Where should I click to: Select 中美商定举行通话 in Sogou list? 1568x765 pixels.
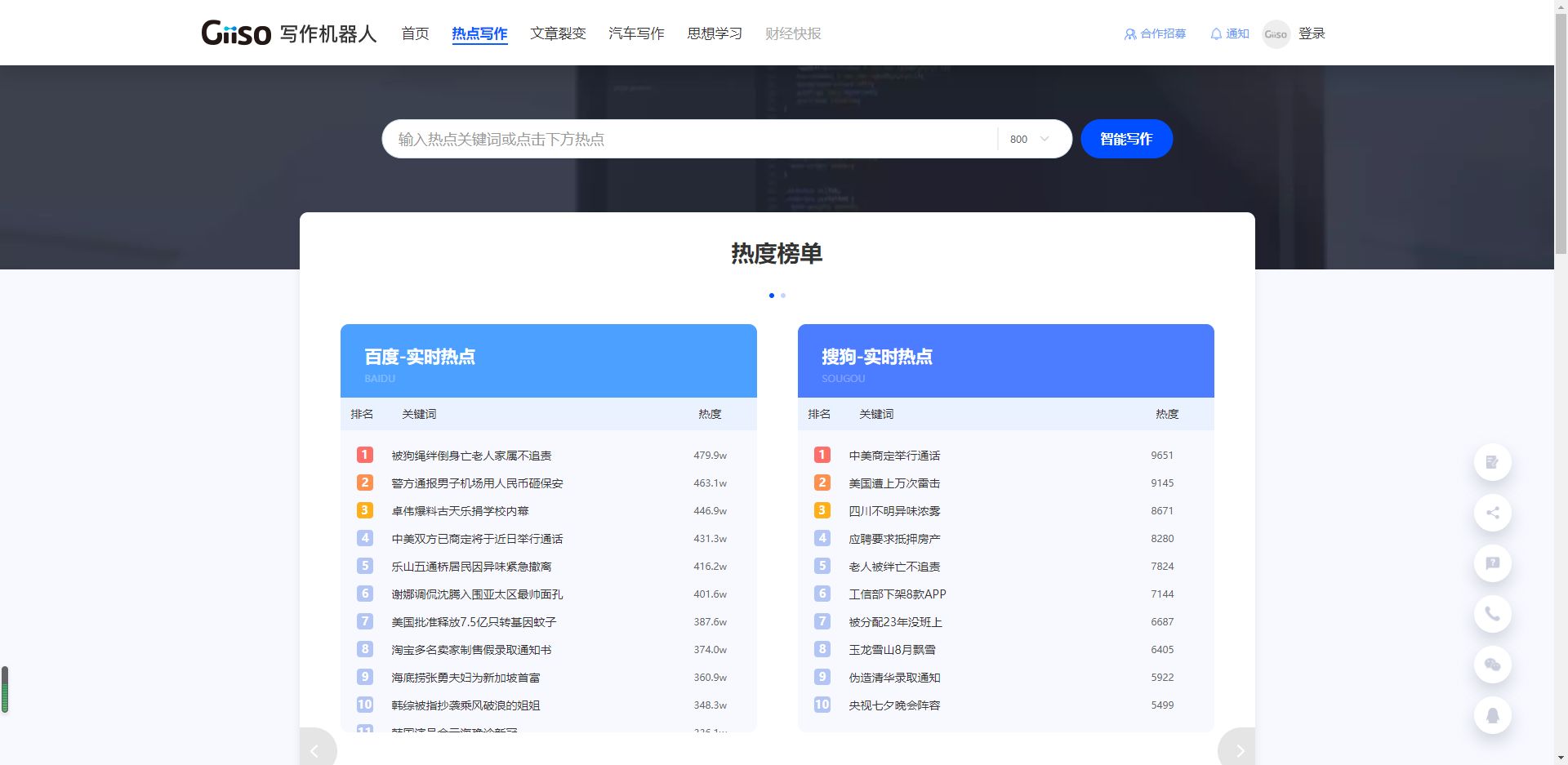(x=894, y=456)
